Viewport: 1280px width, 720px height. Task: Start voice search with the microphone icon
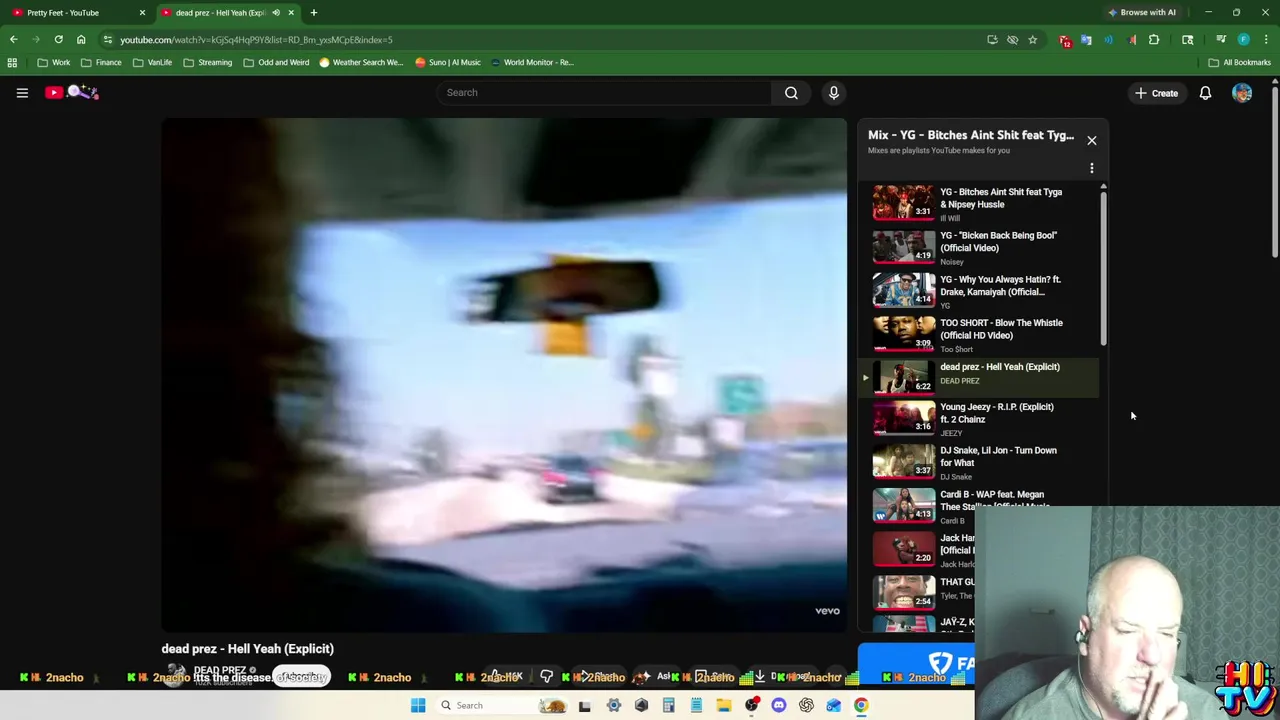tap(833, 93)
